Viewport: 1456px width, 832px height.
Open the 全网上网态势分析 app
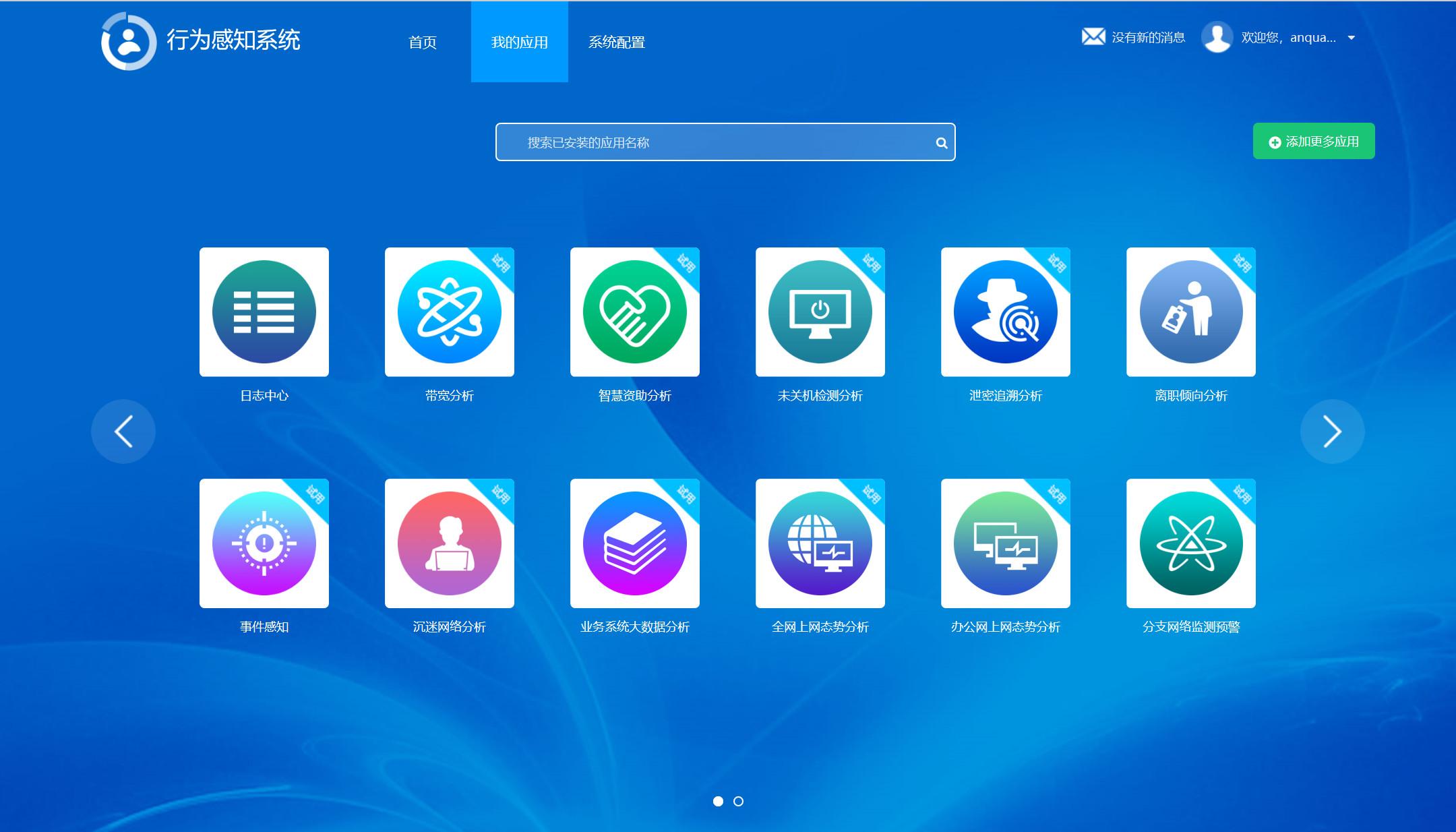point(820,543)
